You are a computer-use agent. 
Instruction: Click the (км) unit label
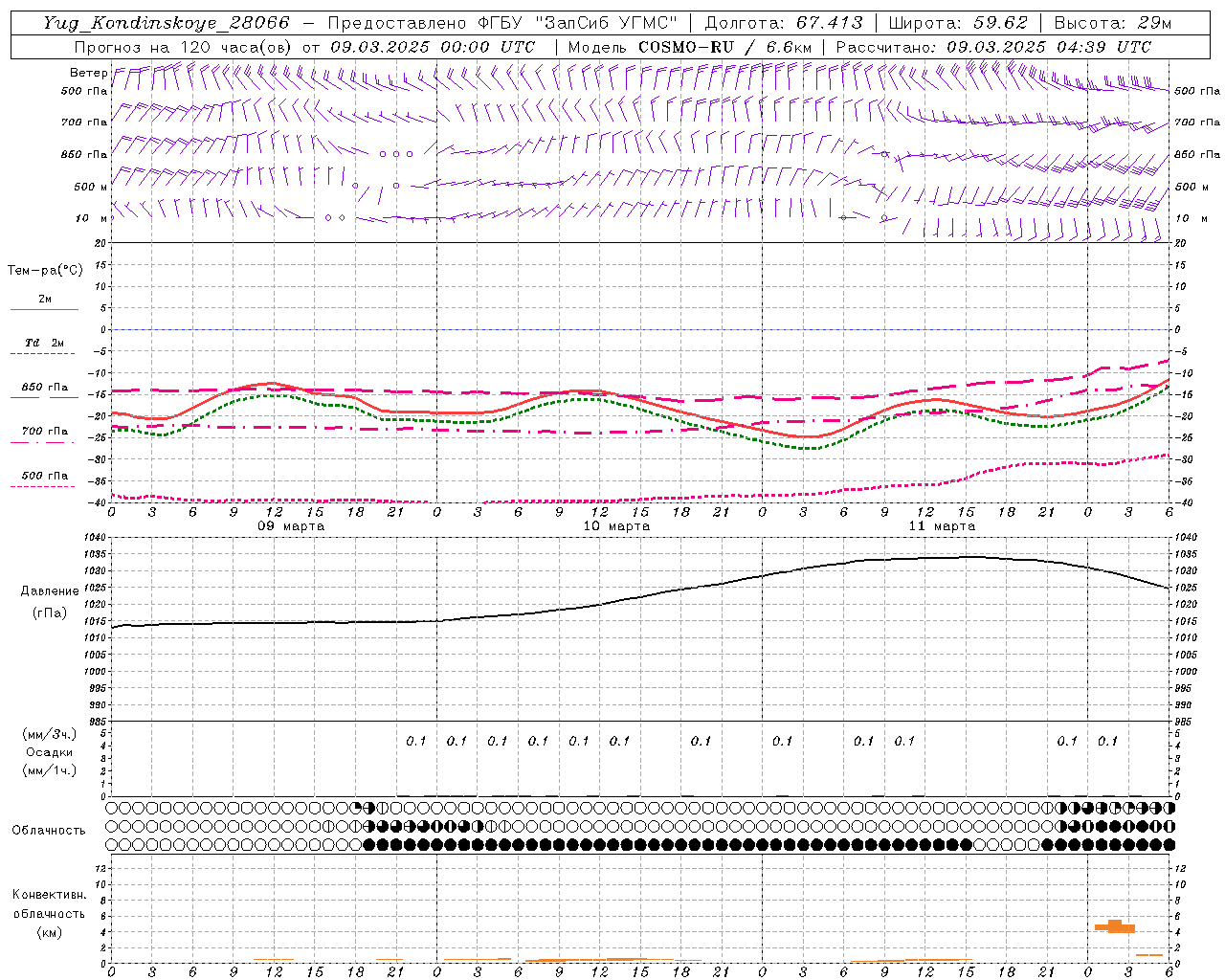[x=49, y=932]
